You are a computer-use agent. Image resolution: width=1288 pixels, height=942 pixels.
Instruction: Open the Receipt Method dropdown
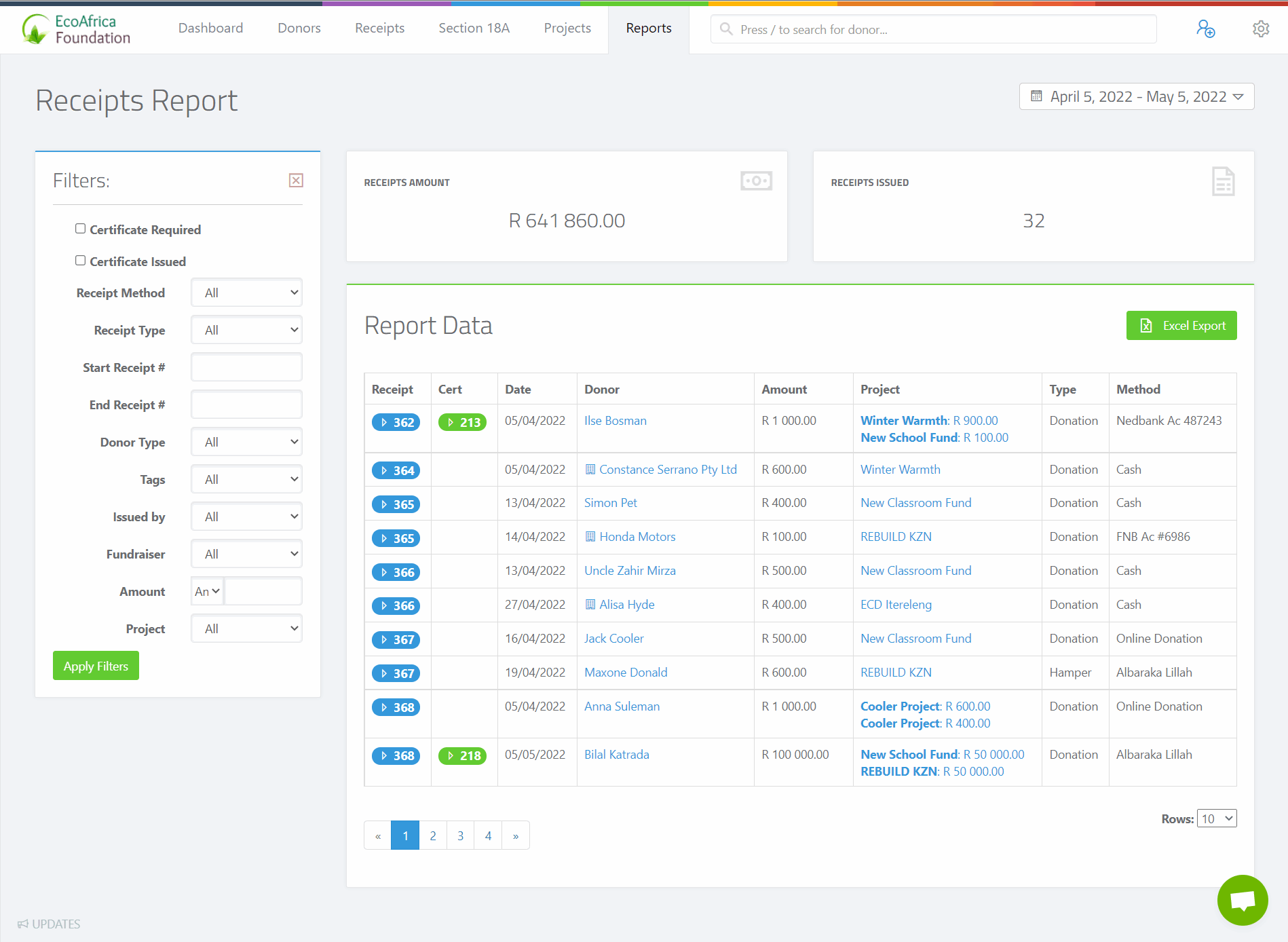click(x=246, y=293)
